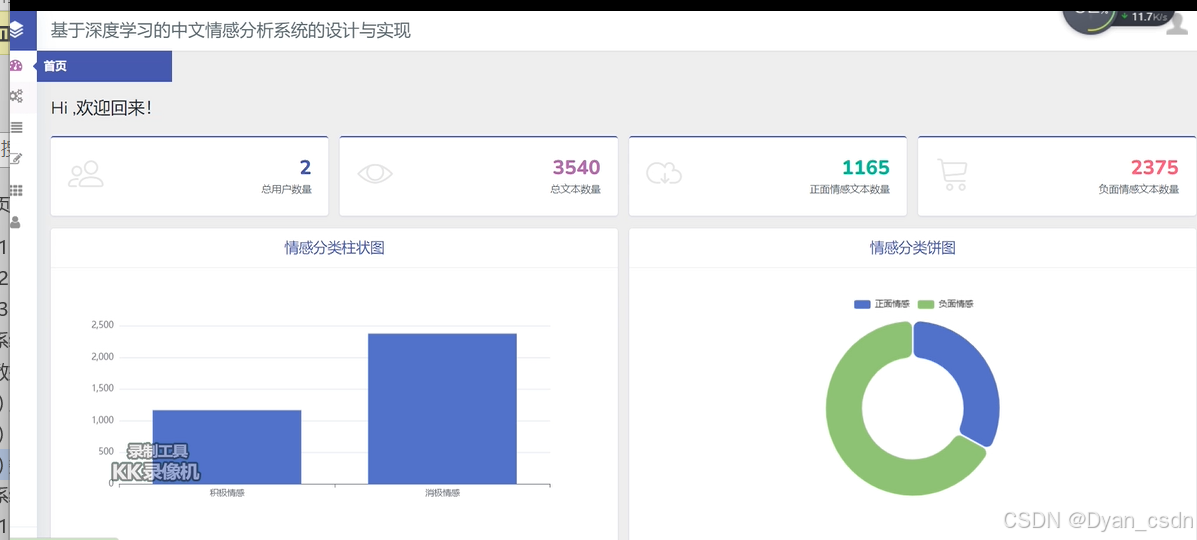Open the dashboard gauge icon in sidebar

pyautogui.click(x=16, y=66)
